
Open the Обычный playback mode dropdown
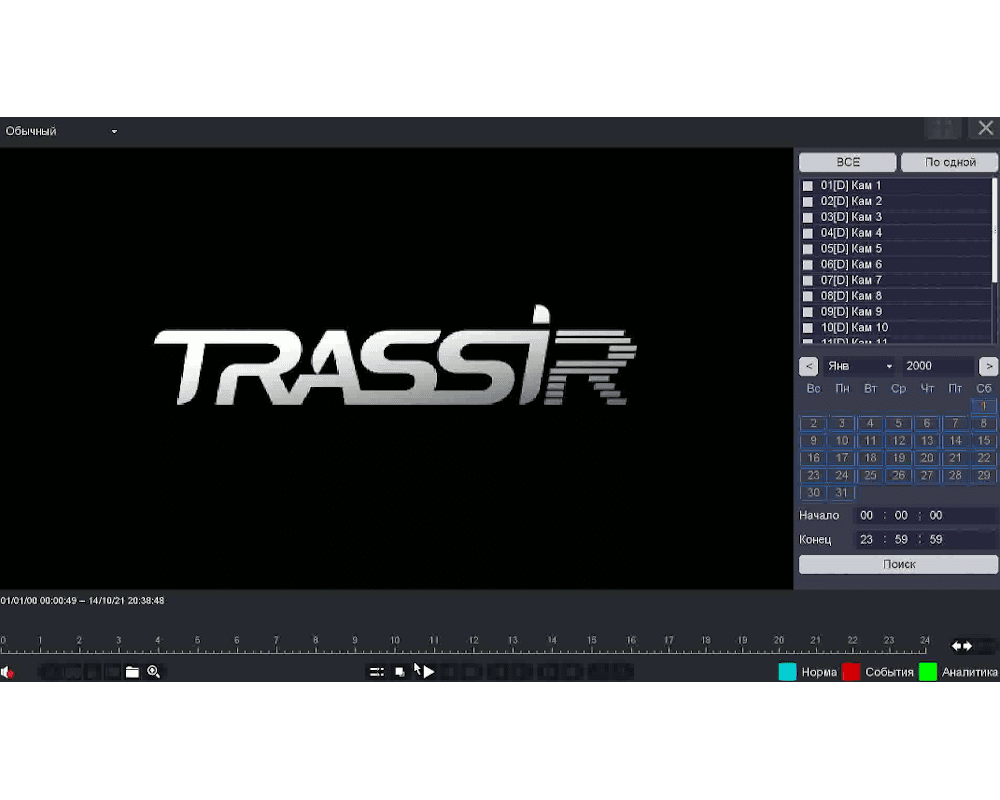pos(61,131)
